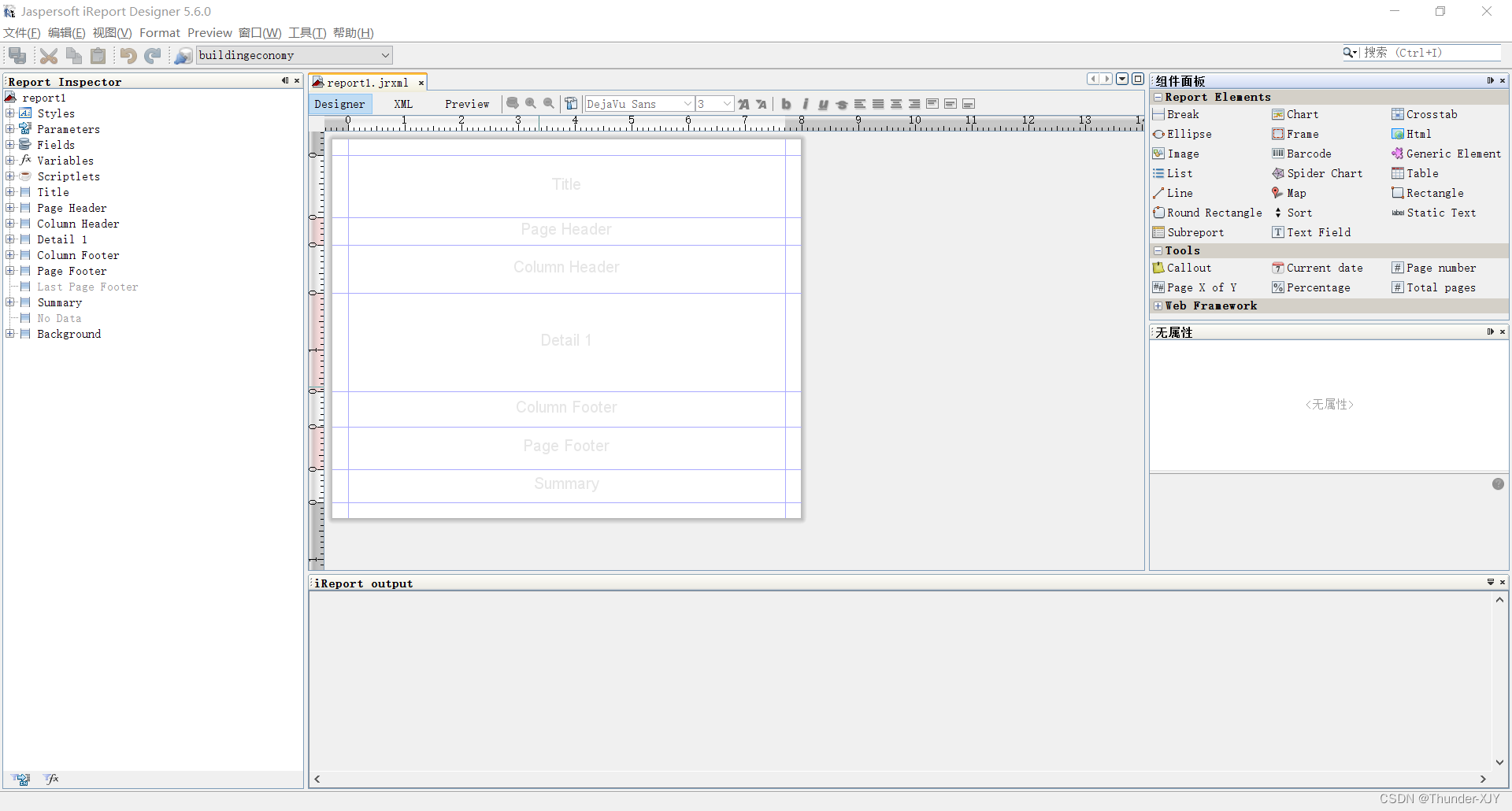Click the Paste clipboard icon

98,55
